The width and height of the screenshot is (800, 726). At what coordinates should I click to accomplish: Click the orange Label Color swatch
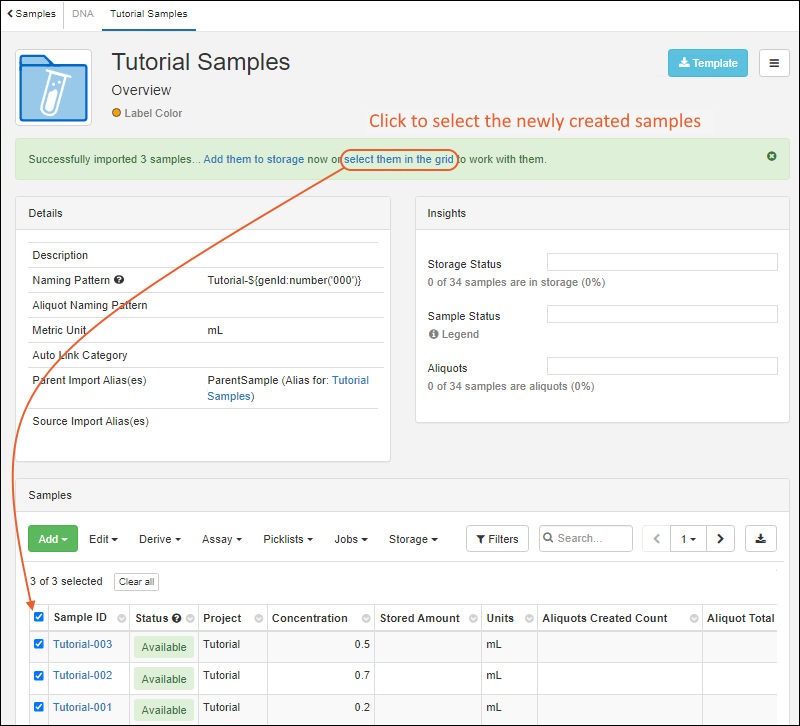(117, 113)
